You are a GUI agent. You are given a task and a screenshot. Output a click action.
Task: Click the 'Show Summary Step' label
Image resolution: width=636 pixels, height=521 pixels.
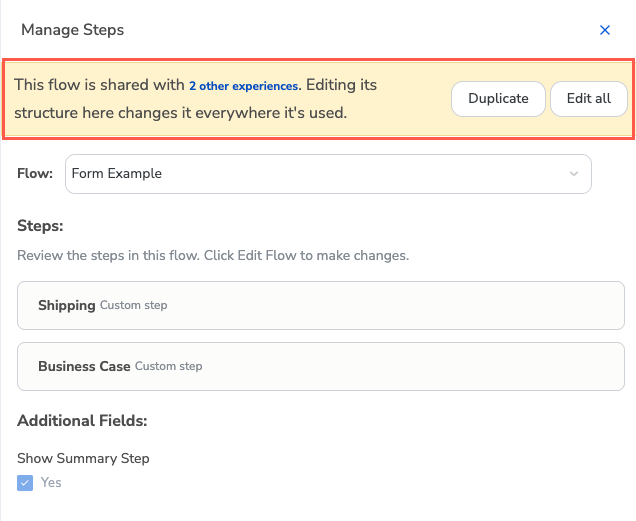click(x=83, y=458)
